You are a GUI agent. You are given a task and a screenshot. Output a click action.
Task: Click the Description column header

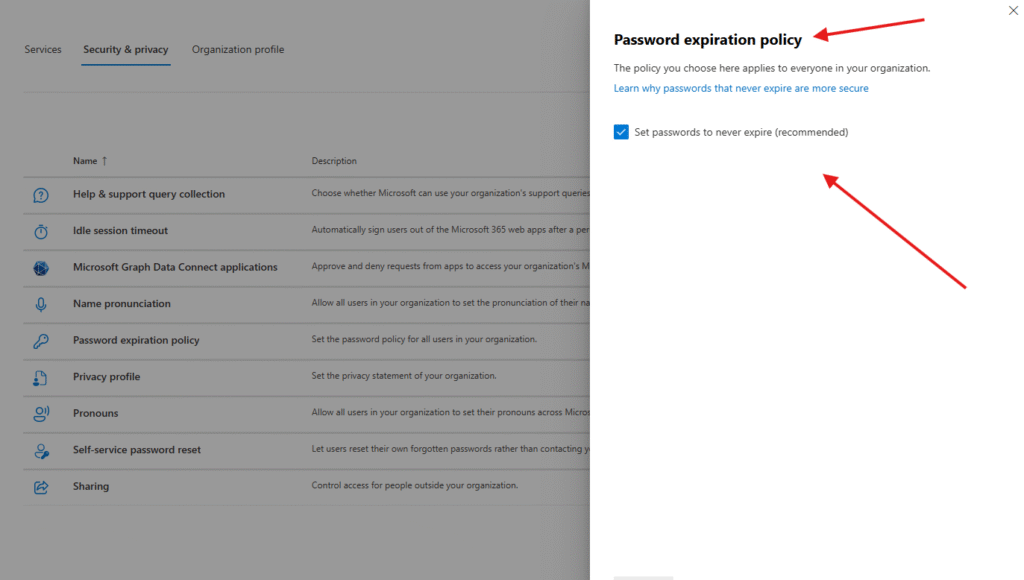pos(334,161)
